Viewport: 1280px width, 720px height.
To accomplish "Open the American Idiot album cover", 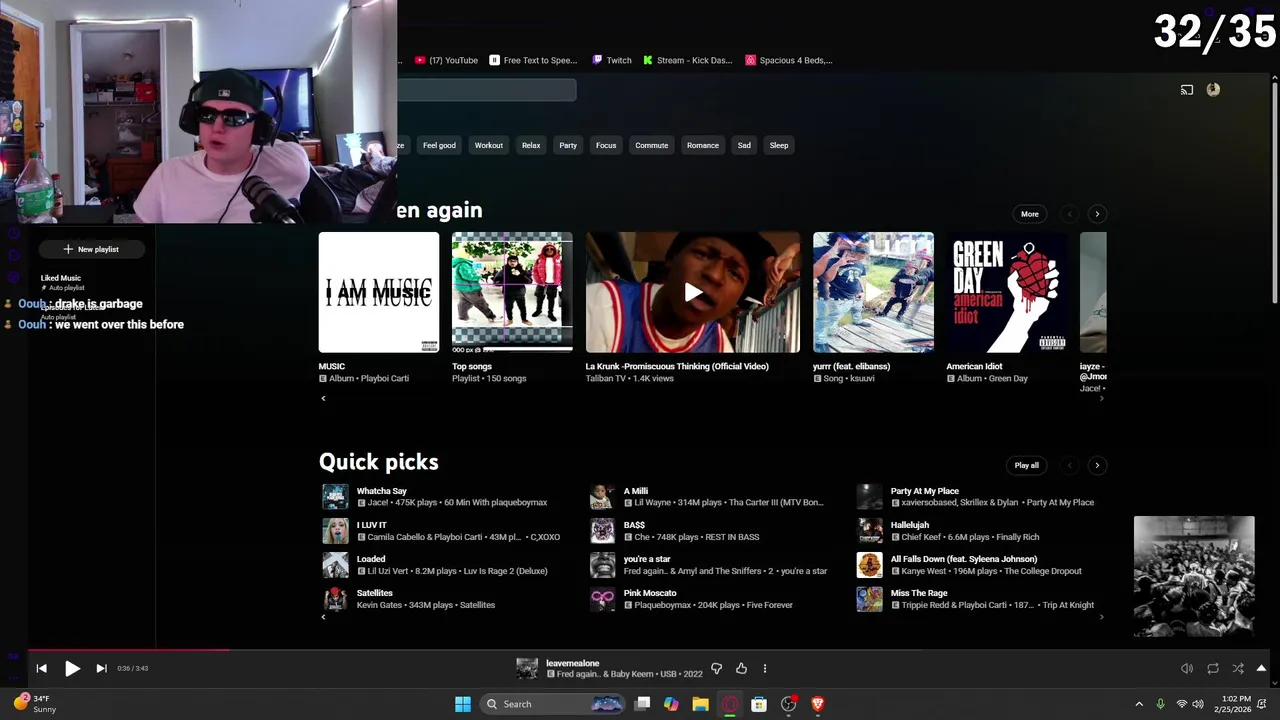I will tap(1007, 292).
